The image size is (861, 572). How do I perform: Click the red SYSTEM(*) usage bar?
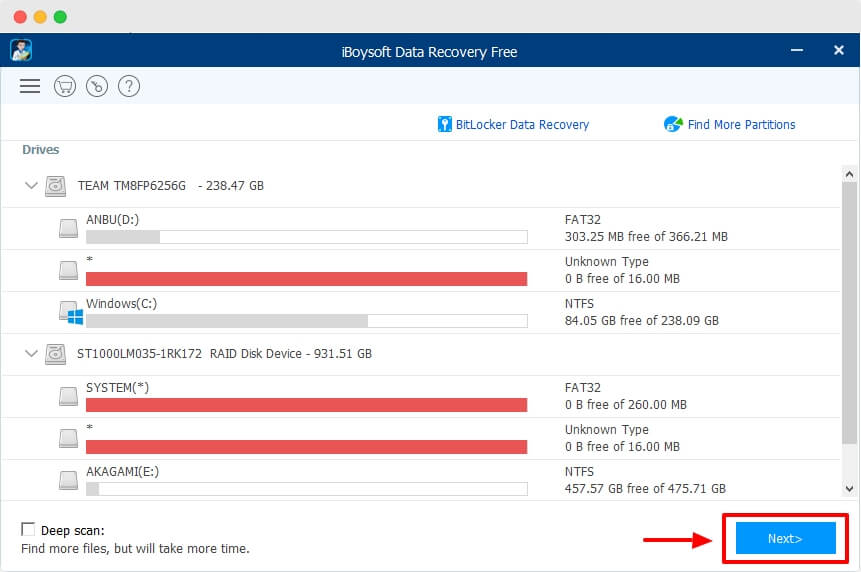306,405
